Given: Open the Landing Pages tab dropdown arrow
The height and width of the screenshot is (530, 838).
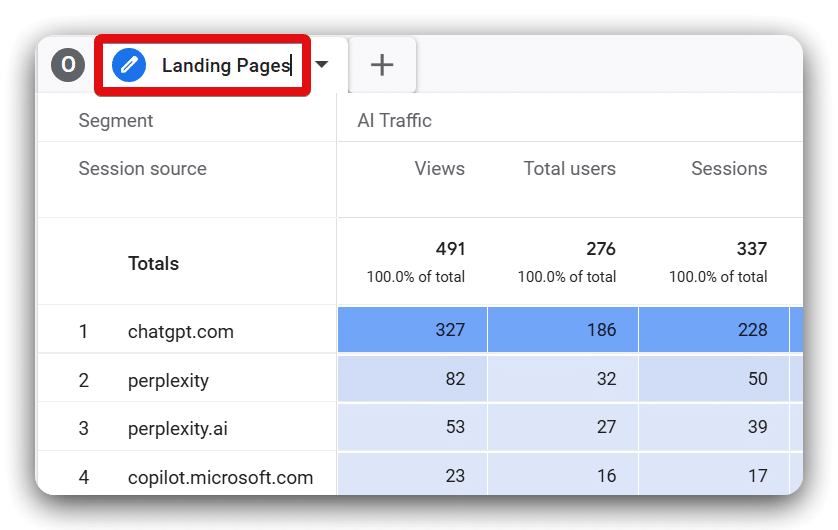Looking at the screenshot, I should pos(322,66).
